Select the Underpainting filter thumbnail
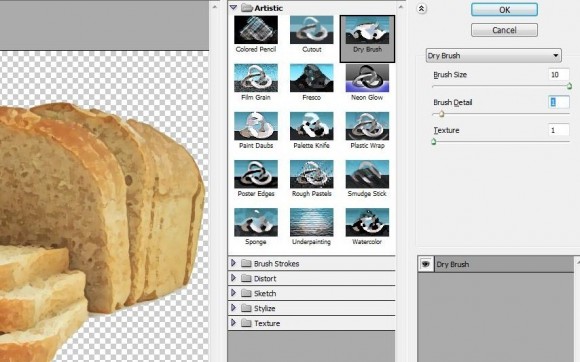This screenshot has width=580, height=362. pyautogui.click(x=311, y=222)
